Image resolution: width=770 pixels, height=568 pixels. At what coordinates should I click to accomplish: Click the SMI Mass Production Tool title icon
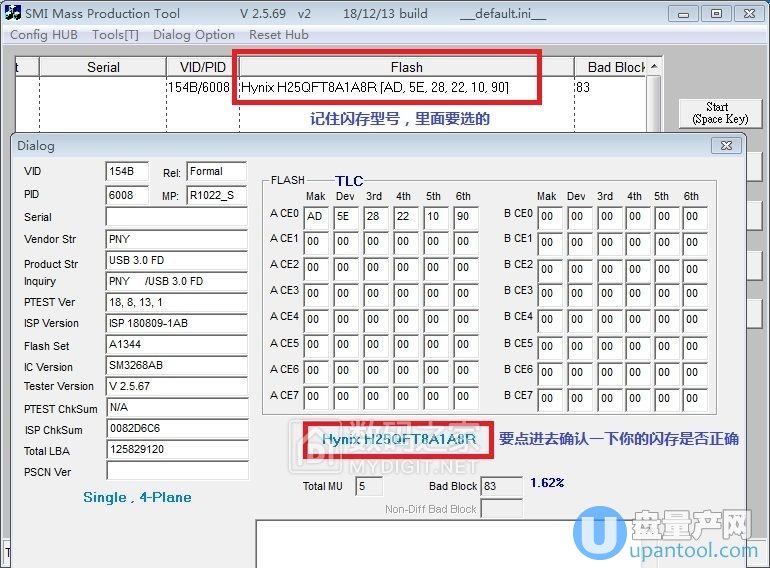(13, 13)
